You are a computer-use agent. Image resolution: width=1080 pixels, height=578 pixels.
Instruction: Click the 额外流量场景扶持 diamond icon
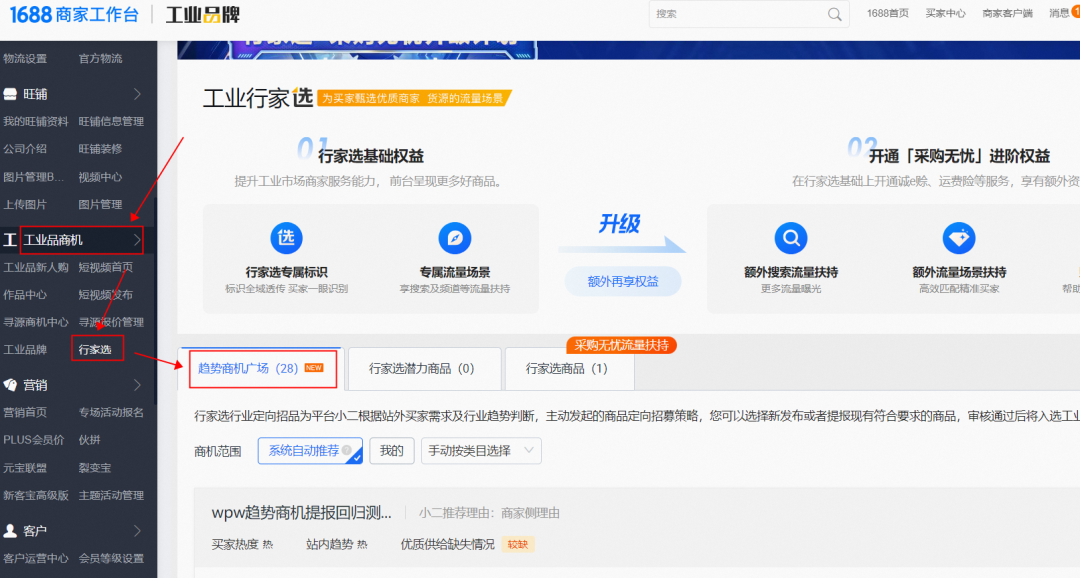click(x=959, y=239)
